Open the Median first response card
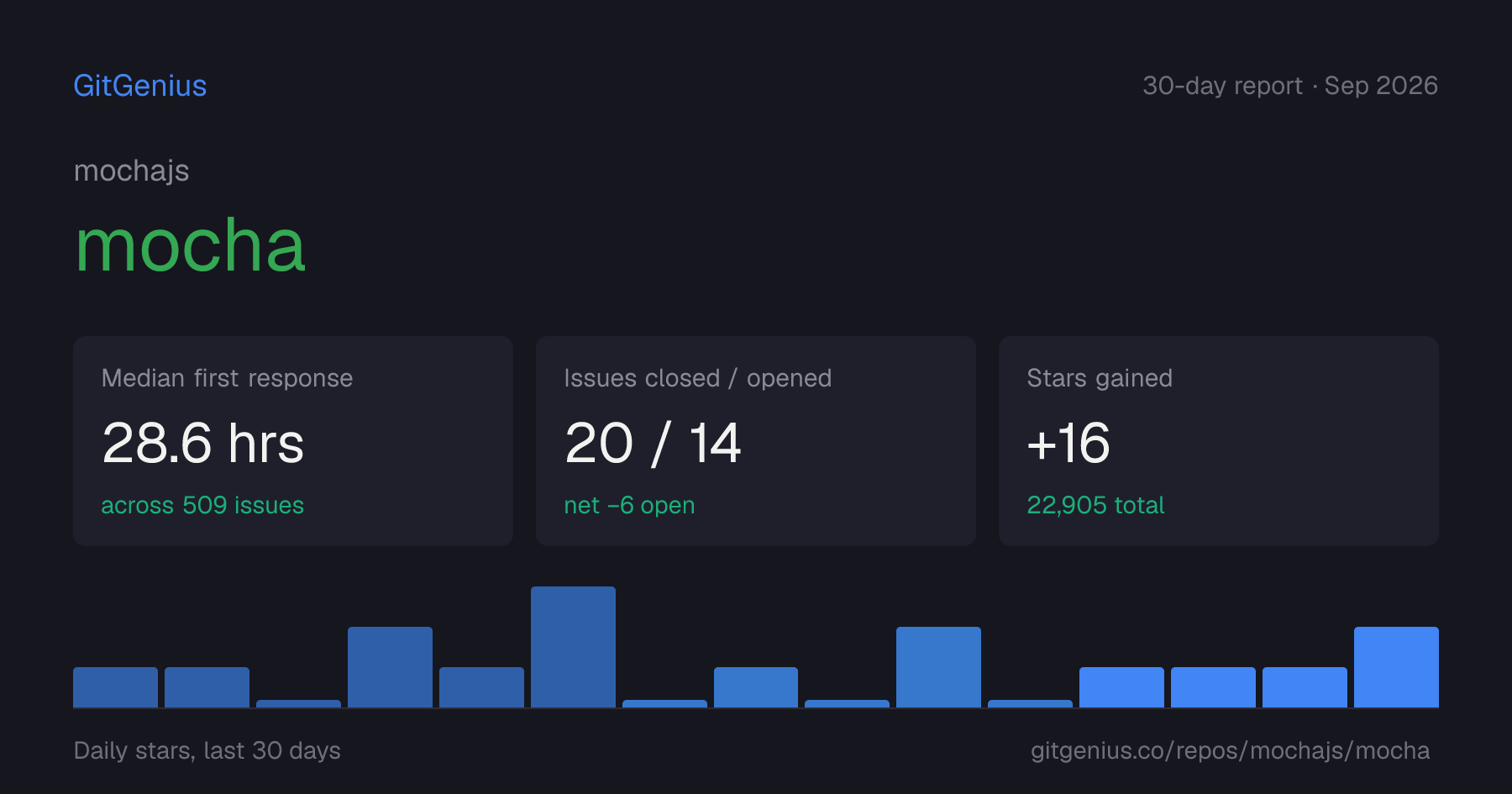 click(293, 441)
